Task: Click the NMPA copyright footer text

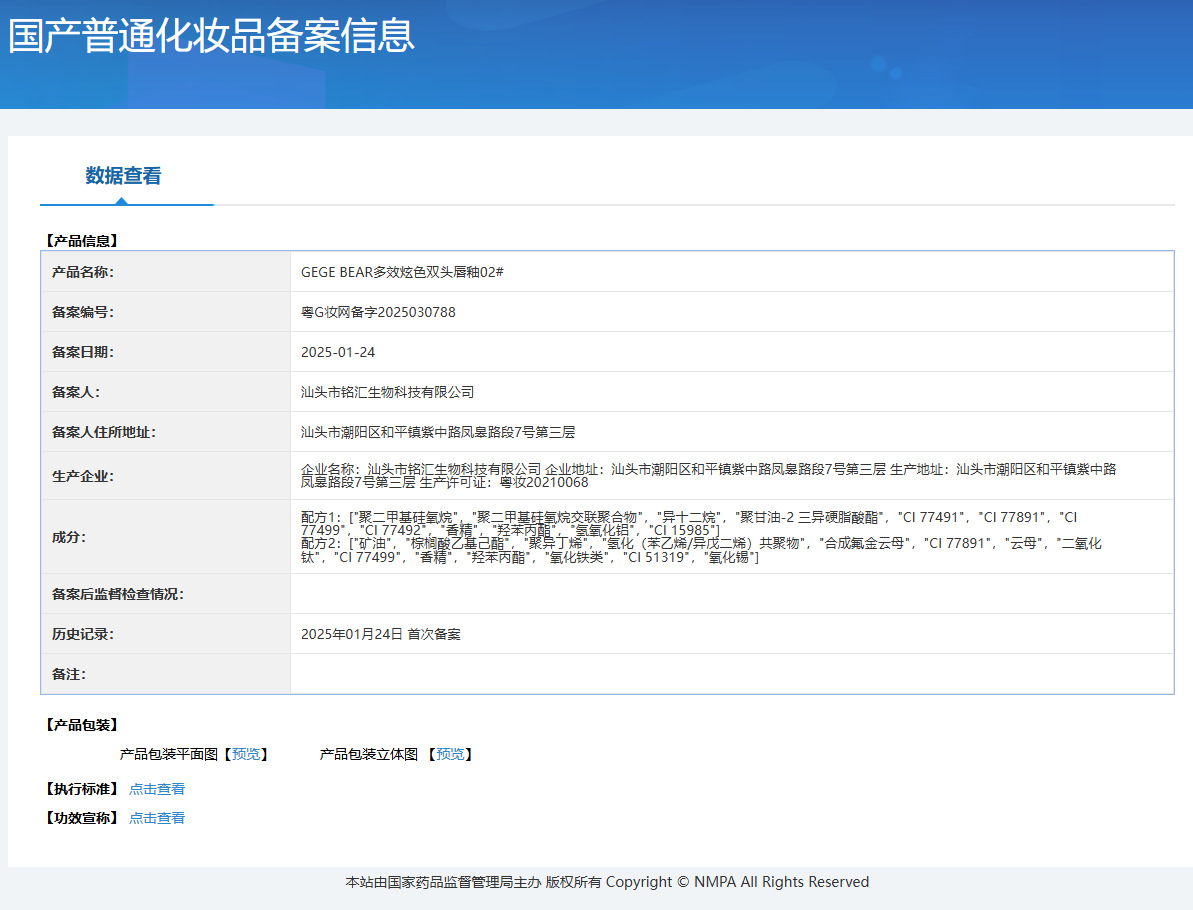Action: point(607,882)
